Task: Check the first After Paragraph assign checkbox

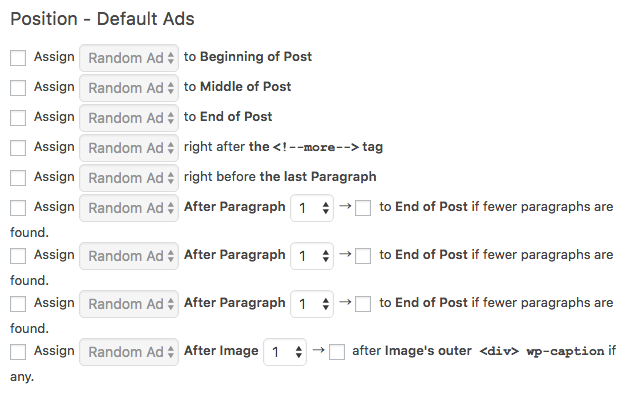Action: coord(18,208)
